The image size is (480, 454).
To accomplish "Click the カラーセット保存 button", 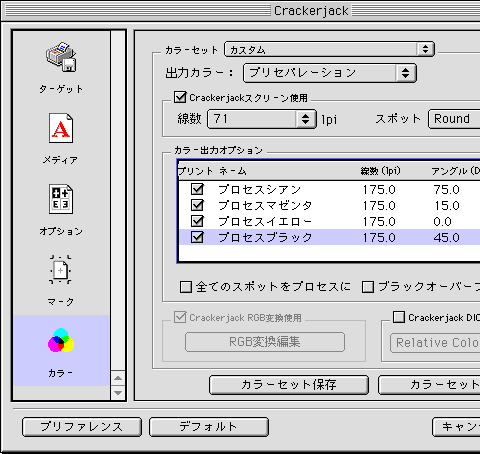I will pos(289,385).
